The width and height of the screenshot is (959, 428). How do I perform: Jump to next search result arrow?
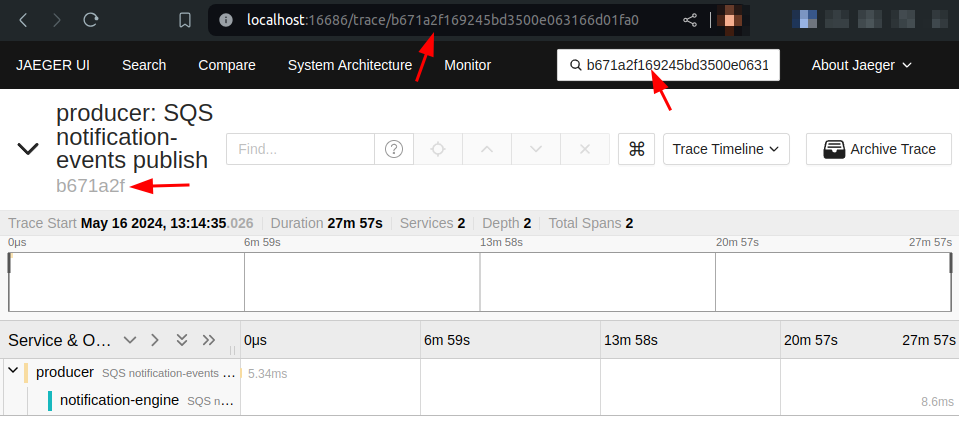[536, 149]
